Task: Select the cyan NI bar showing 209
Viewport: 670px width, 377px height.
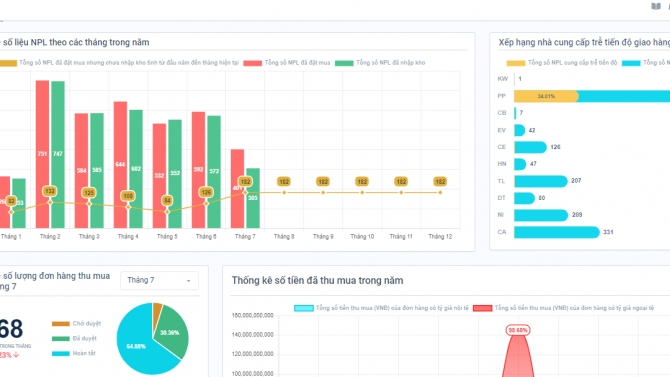Action: (x=541, y=215)
